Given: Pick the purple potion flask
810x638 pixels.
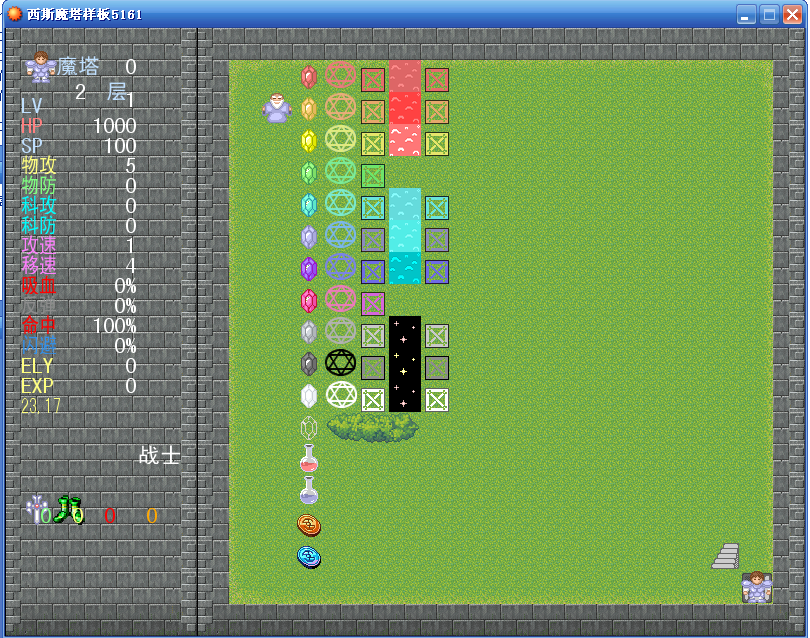Looking at the screenshot, I should [309, 490].
